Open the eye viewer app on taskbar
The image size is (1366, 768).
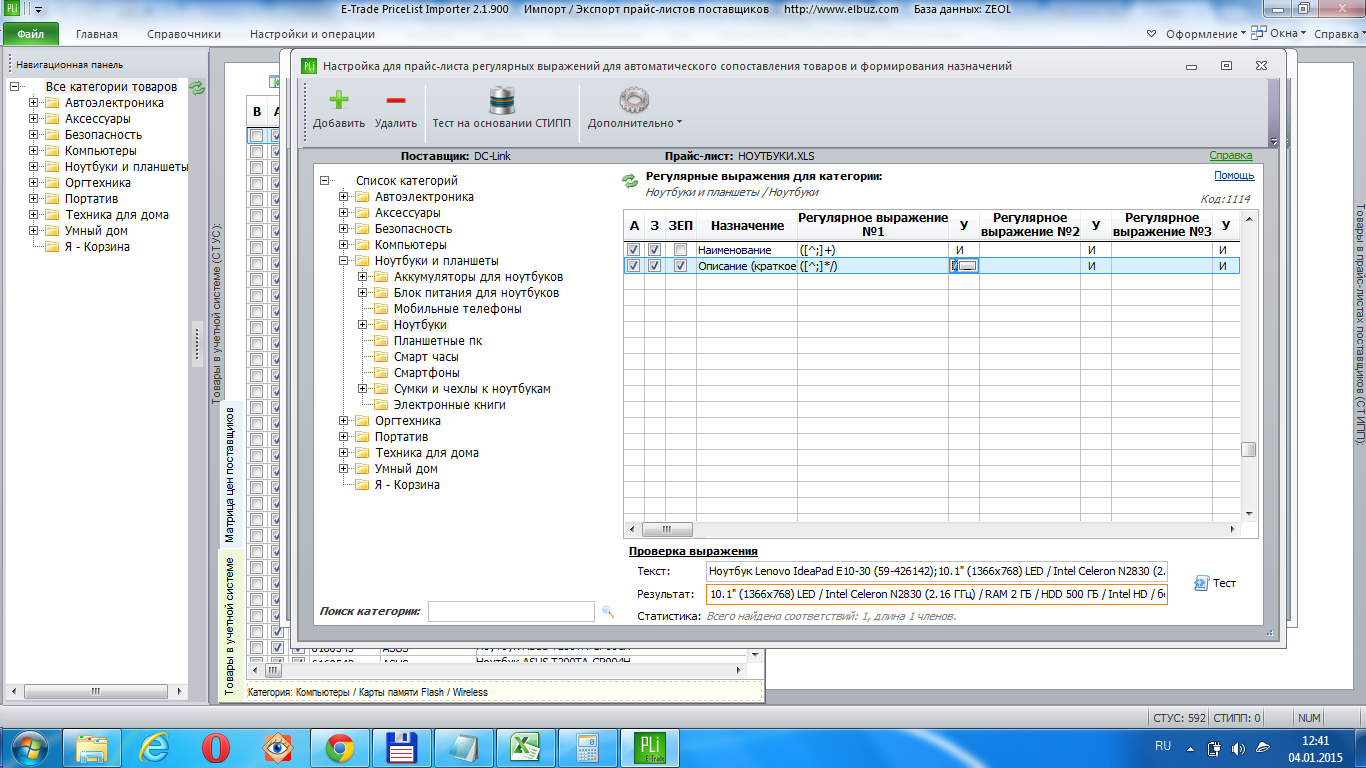[x=278, y=747]
